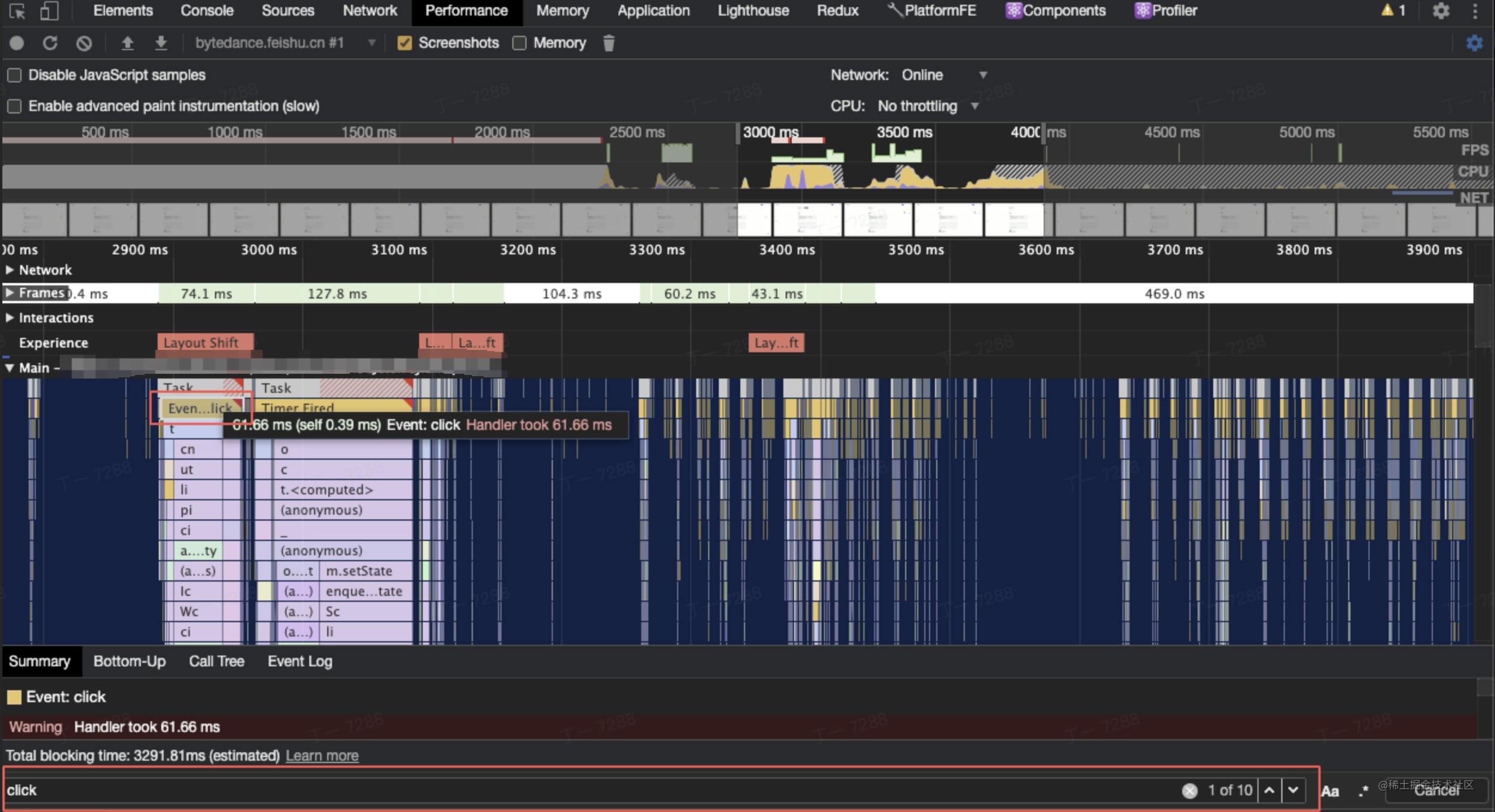This screenshot has width=1495, height=812.
Task: Switch to the Call Tree tab
Action: [x=217, y=662]
